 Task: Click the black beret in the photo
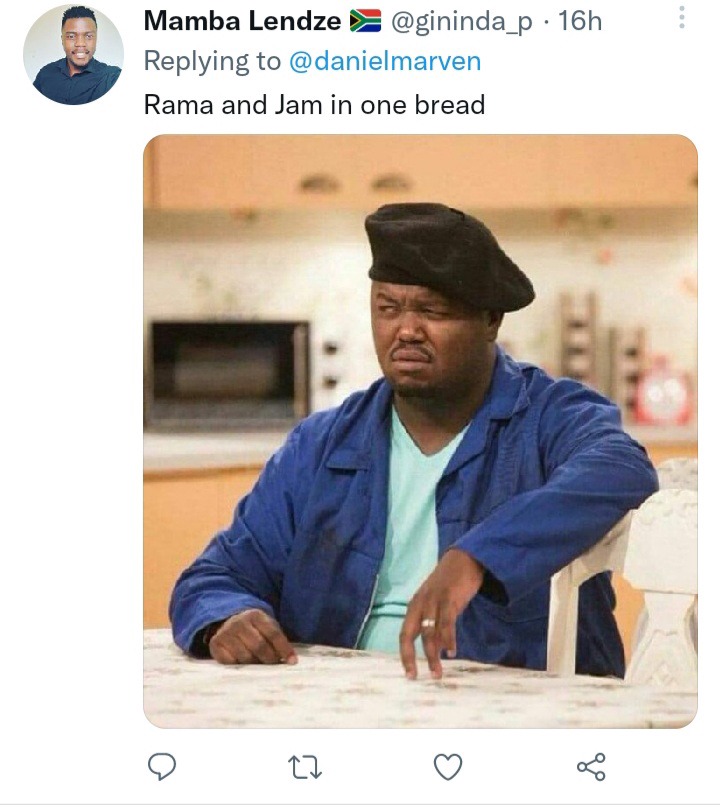(x=448, y=257)
